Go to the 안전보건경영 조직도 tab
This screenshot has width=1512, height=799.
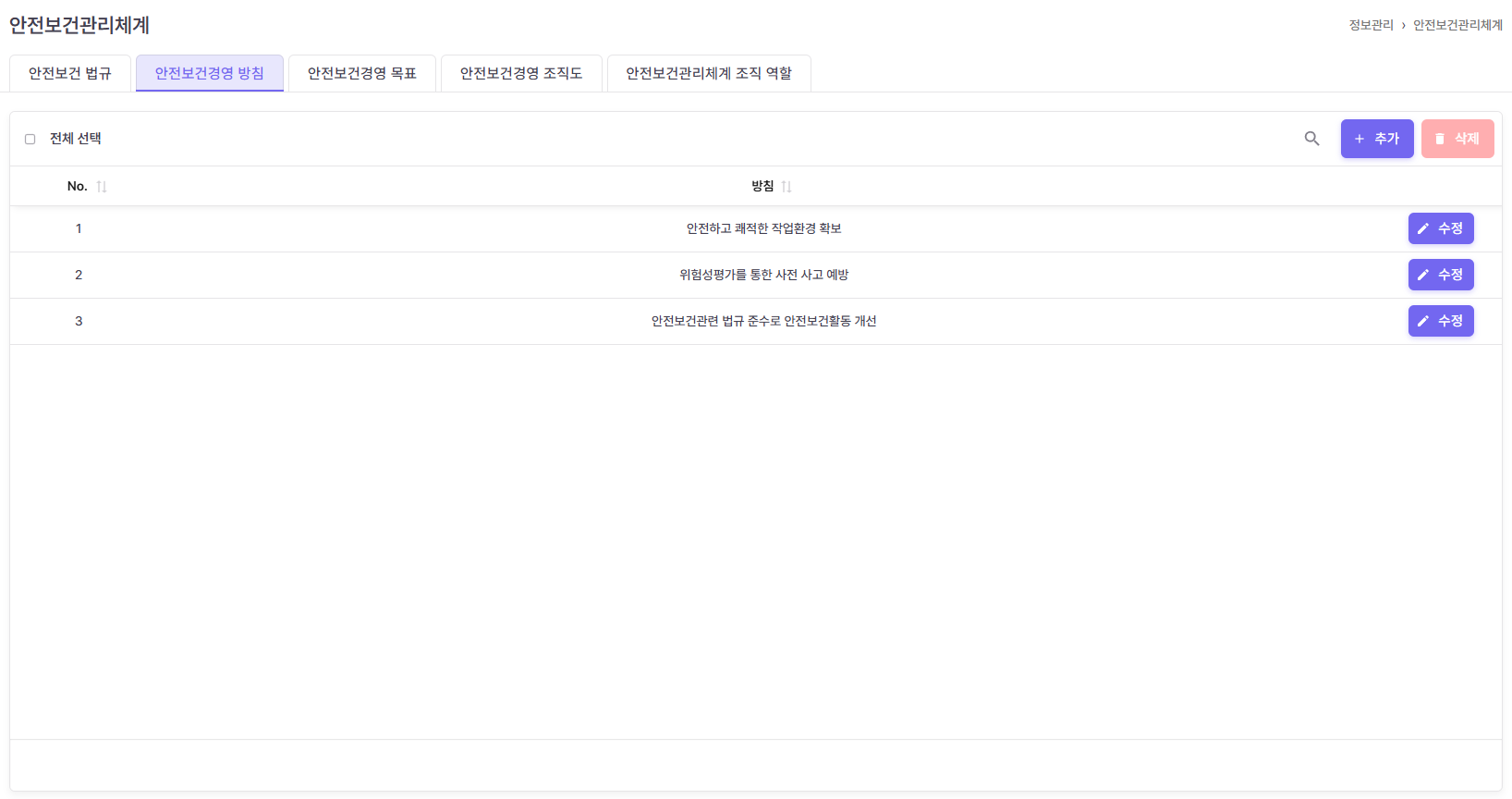tap(521, 74)
